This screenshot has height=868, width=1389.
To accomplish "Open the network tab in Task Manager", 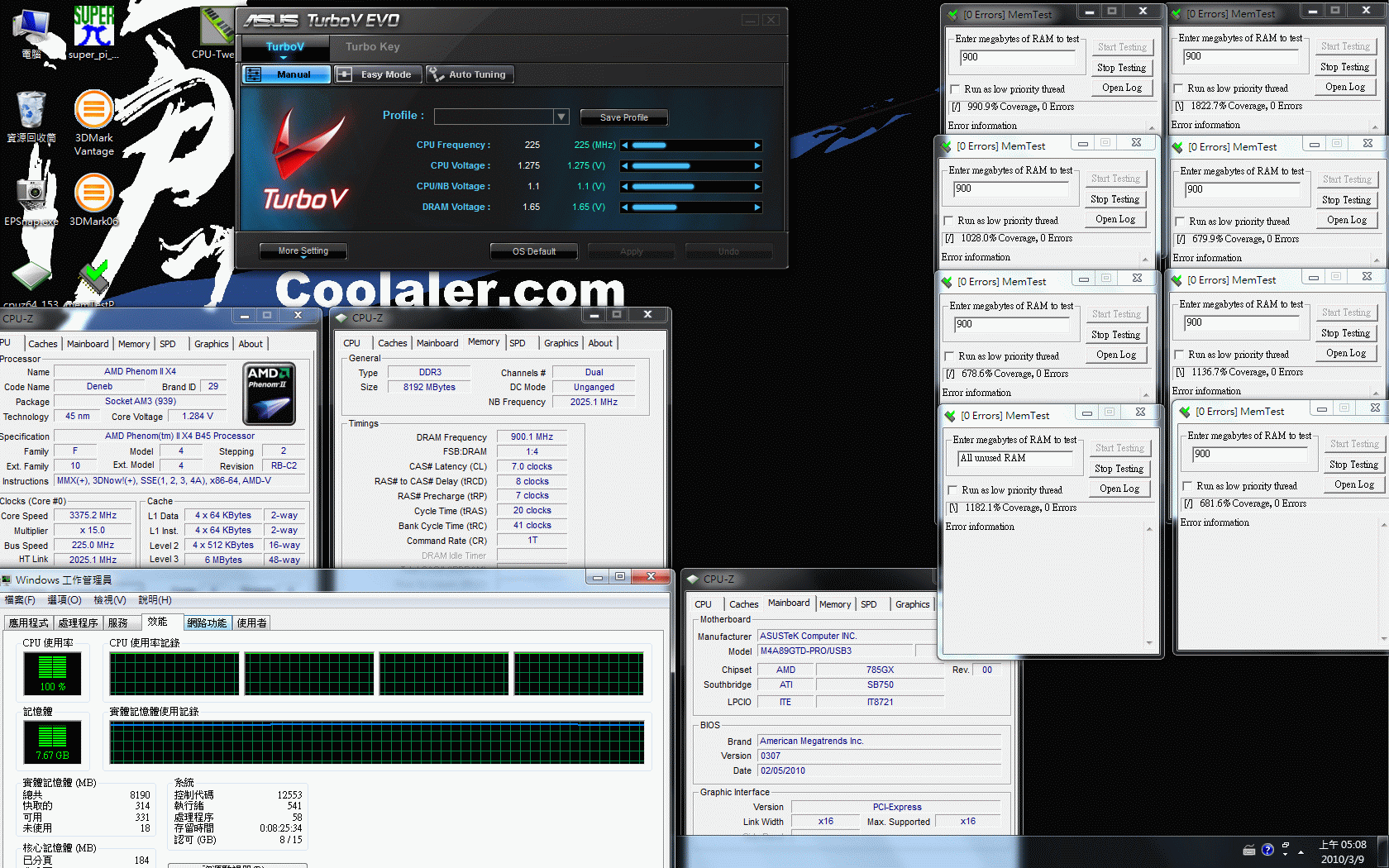I will [x=207, y=623].
